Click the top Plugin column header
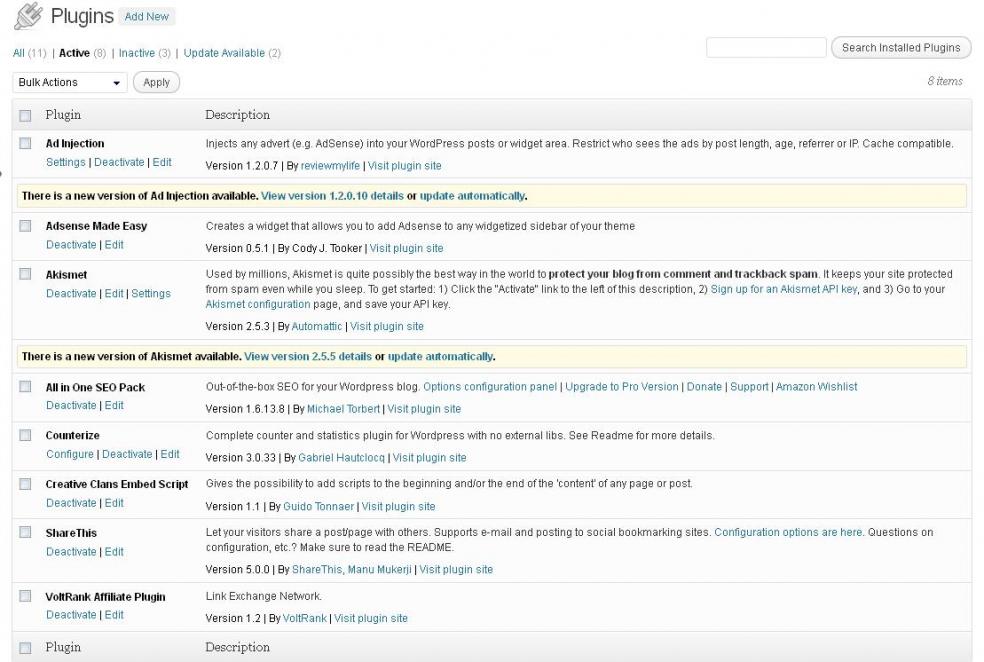Viewport: 984px width, 662px height. (x=63, y=115)
